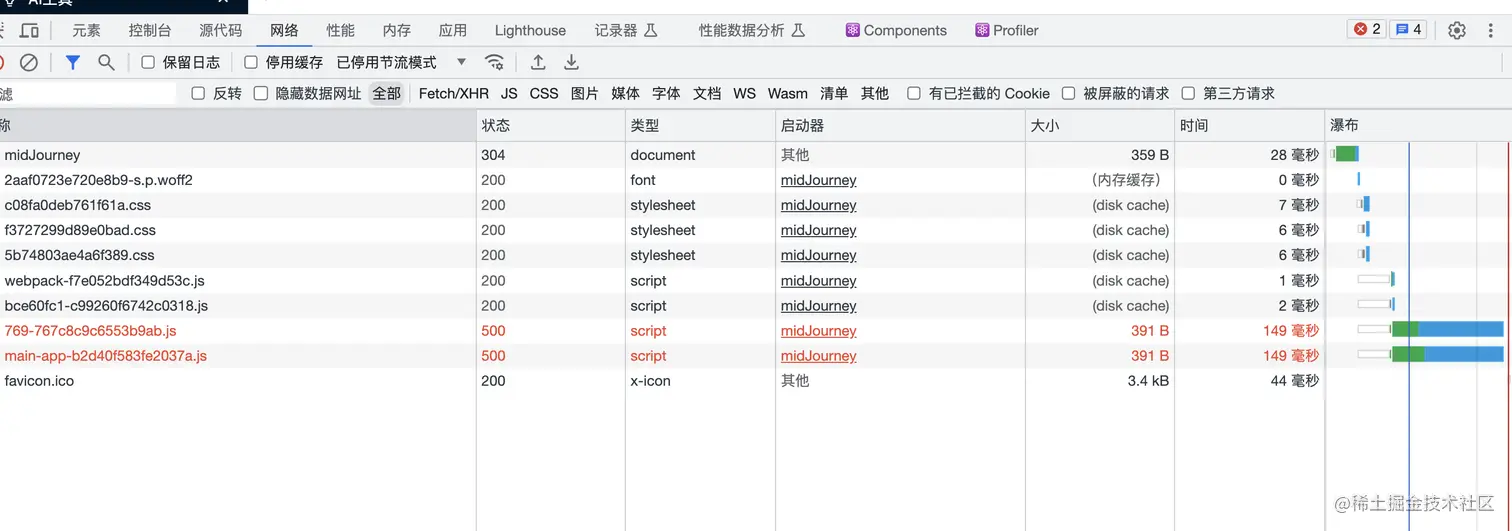
Task: Switch to the Memory (内存) tab
Action: click(x=396, y=30)
